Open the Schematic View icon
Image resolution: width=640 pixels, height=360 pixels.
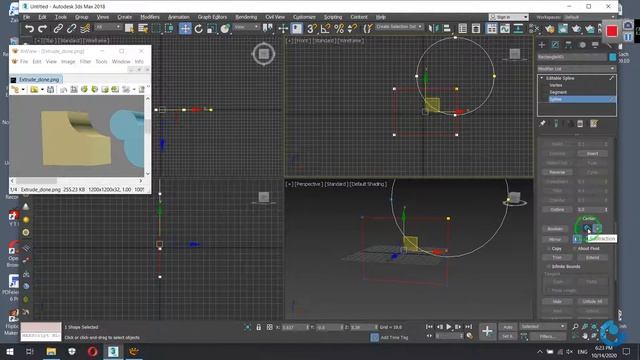coord(518,28)
